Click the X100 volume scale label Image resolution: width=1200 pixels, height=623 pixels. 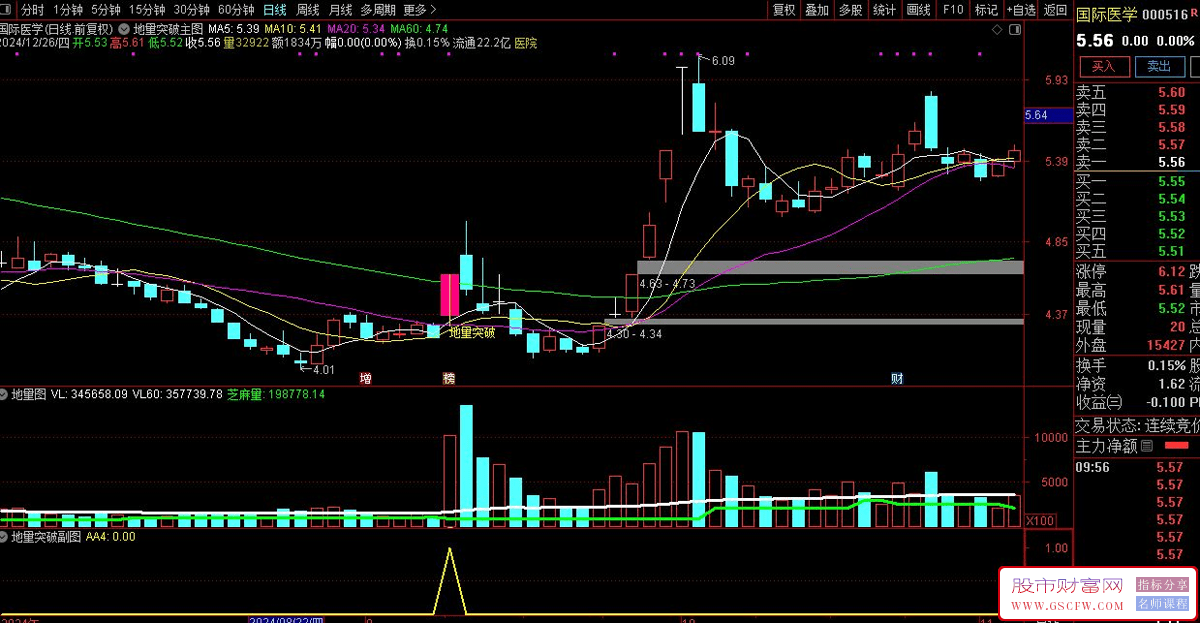[1039, 521]
